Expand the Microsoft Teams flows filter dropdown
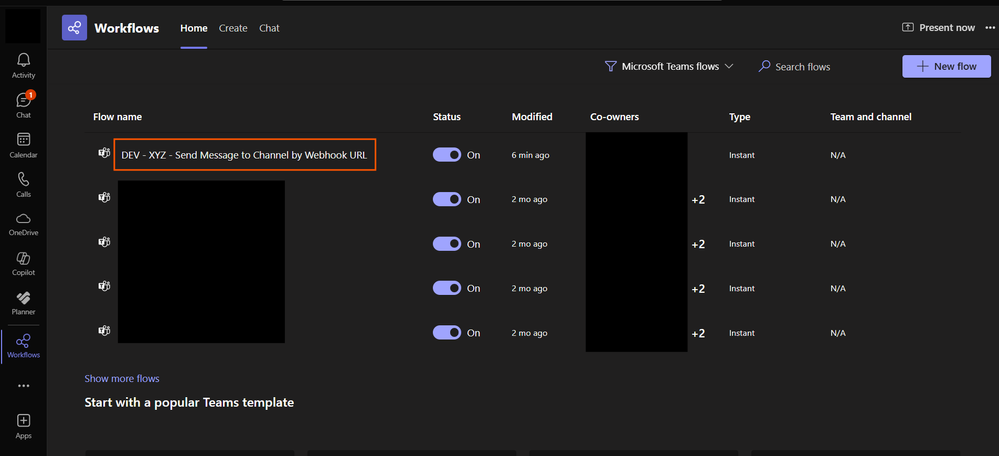999x456 pixels. point(669,66)
